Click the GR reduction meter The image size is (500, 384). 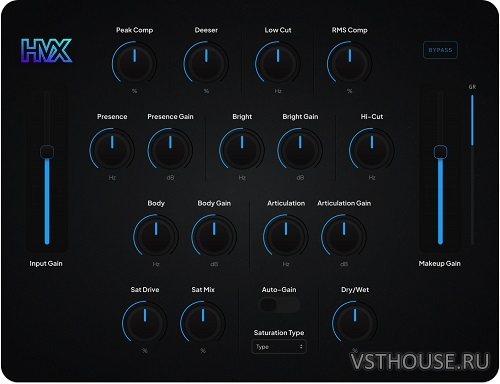tap(472, 169)
